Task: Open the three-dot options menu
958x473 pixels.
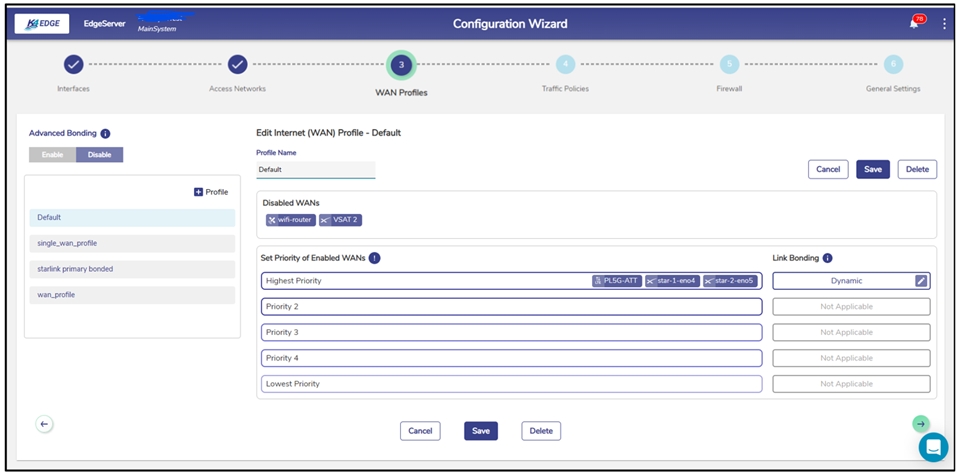Action: tap(944, 24)
